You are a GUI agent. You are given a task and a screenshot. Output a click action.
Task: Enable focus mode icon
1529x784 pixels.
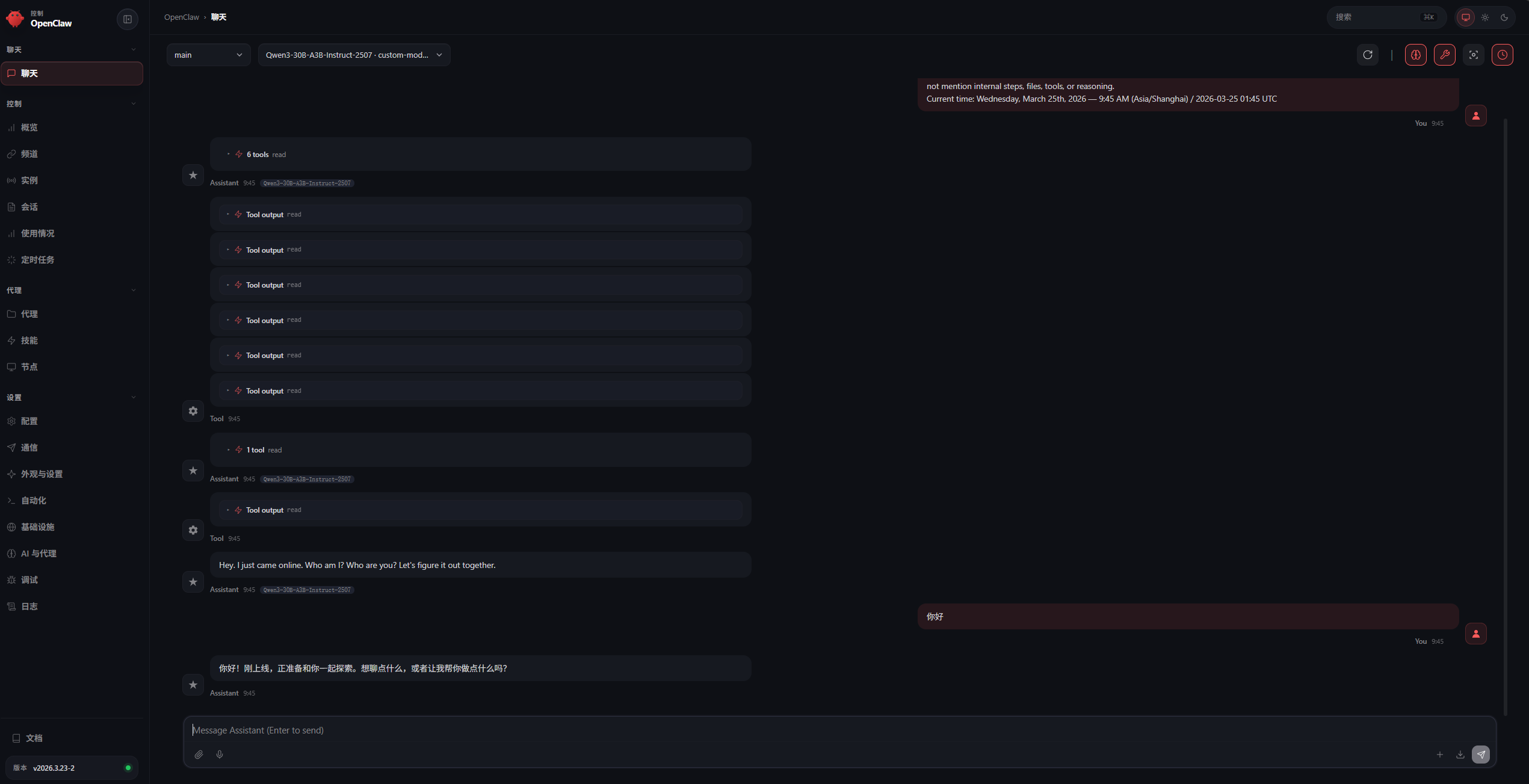click(x=1473, y=55)
